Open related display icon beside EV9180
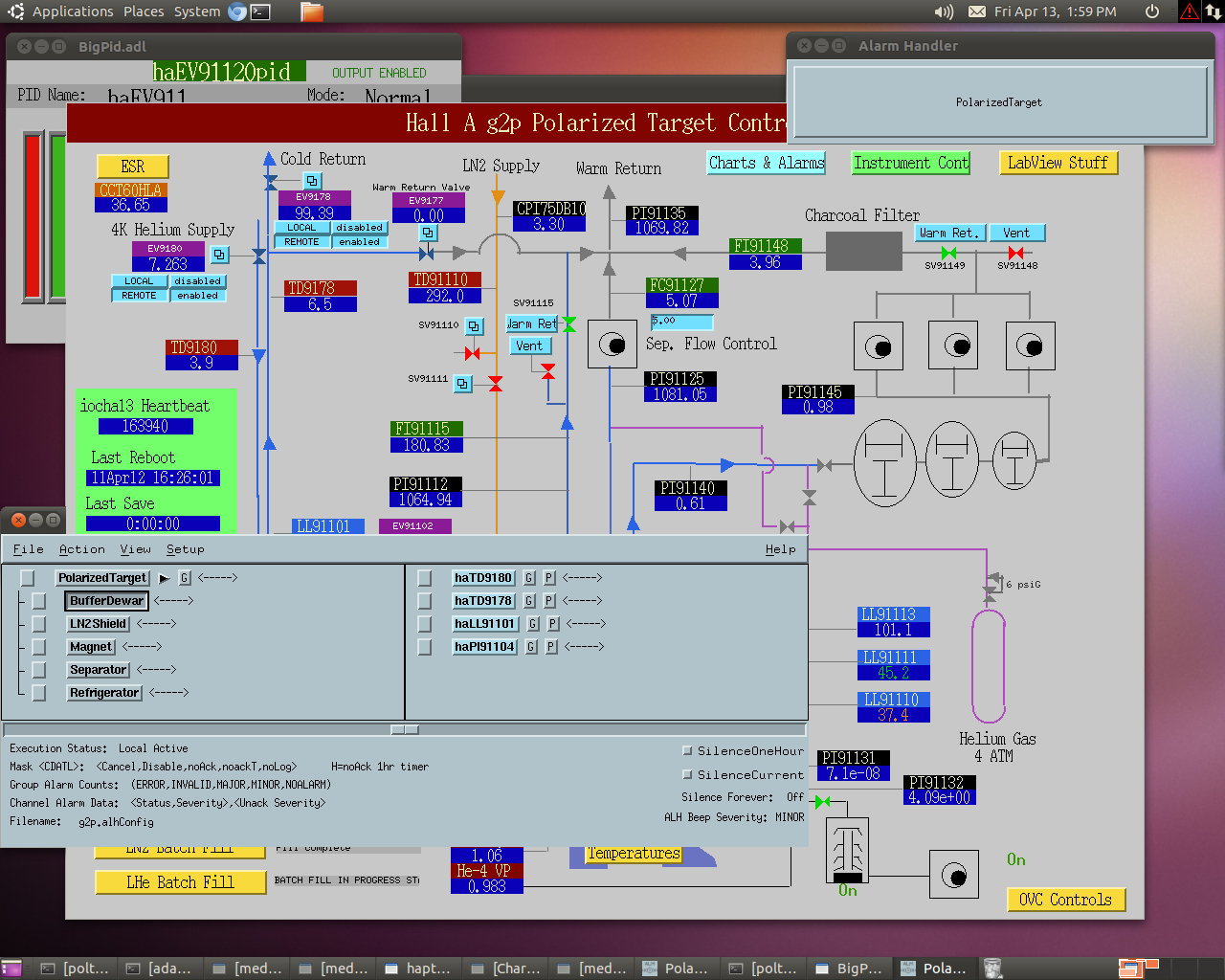This screenshot has width=1225, height=980. pyautogui.click(x=219, y=255)
